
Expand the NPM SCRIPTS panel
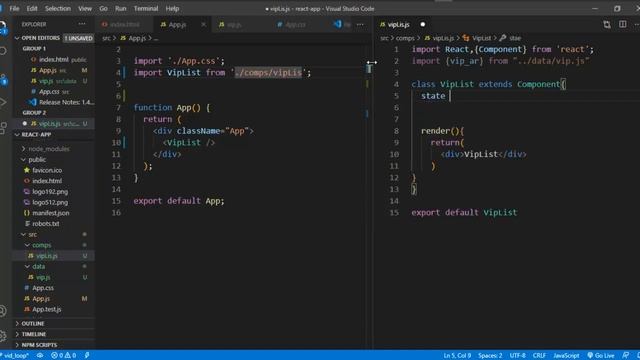tap(54, 345)
